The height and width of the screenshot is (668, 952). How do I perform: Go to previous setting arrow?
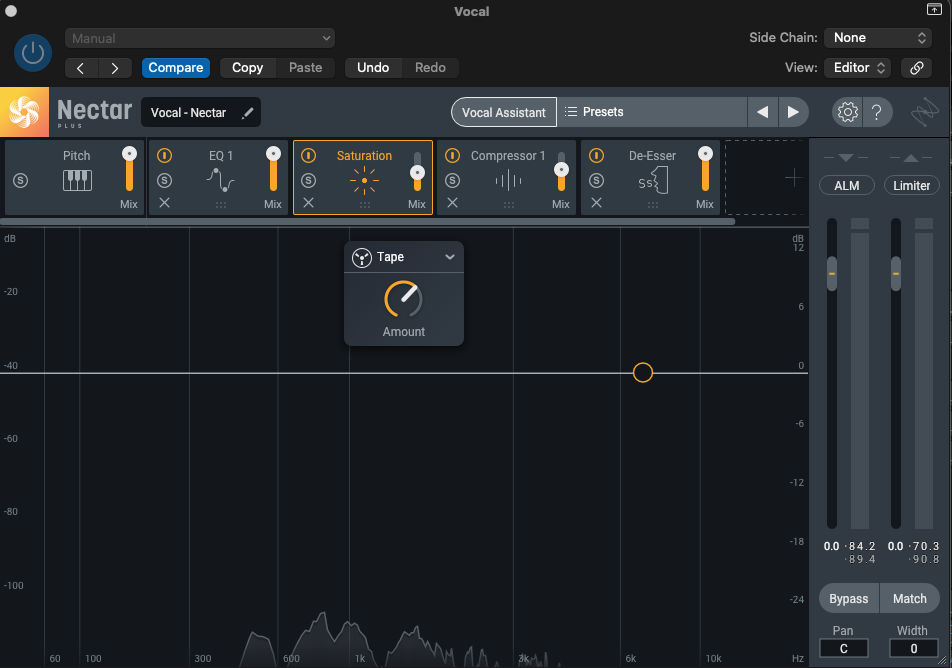80,68
